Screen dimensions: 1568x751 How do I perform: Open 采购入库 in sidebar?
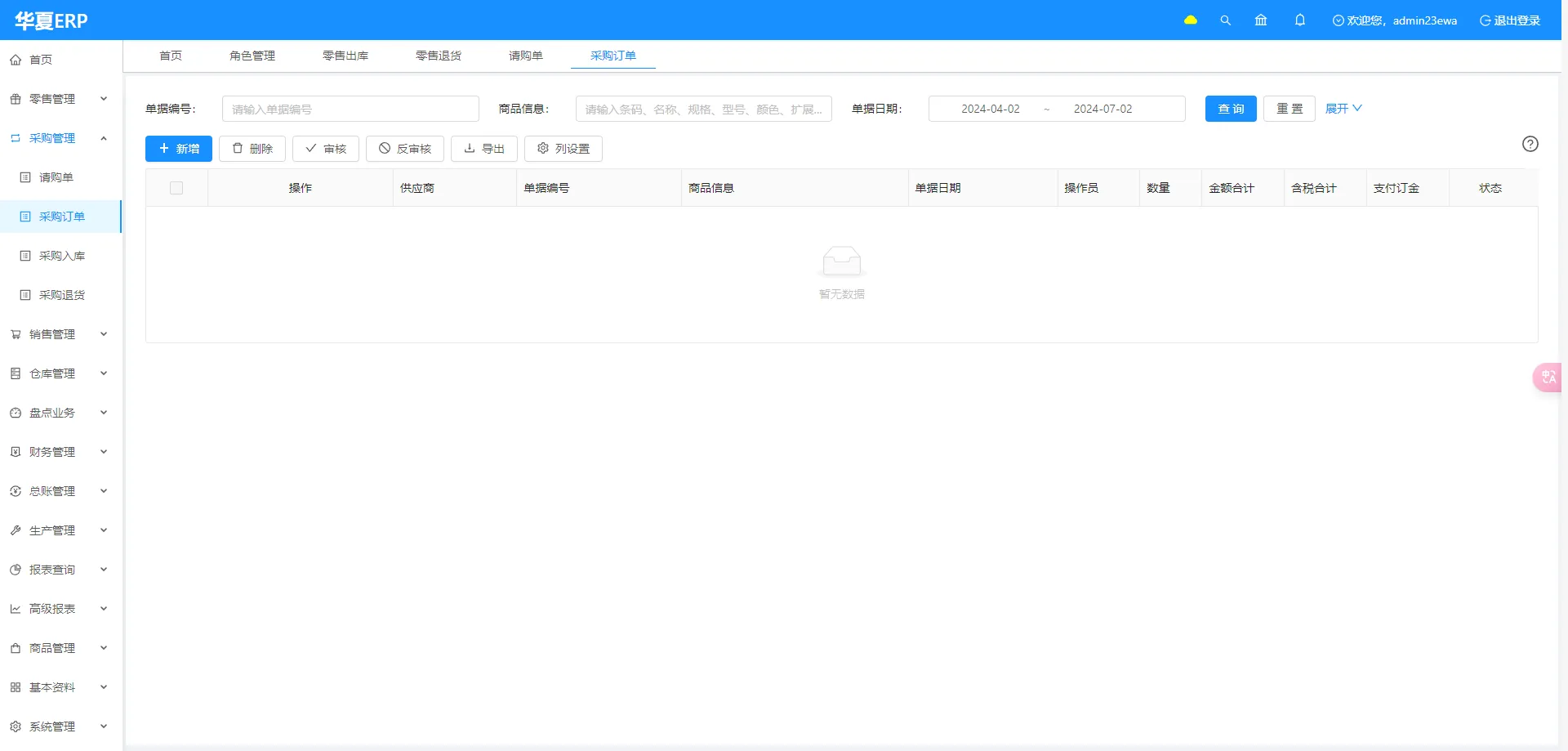point(61,256)
